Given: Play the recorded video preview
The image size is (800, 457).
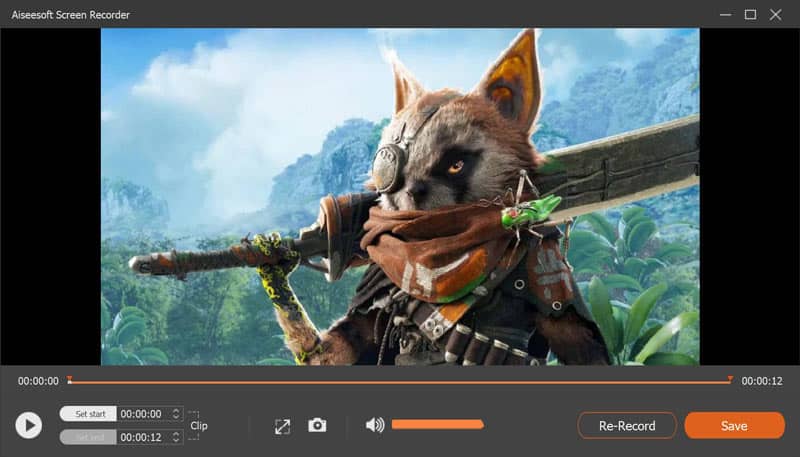Looking at the screenshot, I should [29, 425].
